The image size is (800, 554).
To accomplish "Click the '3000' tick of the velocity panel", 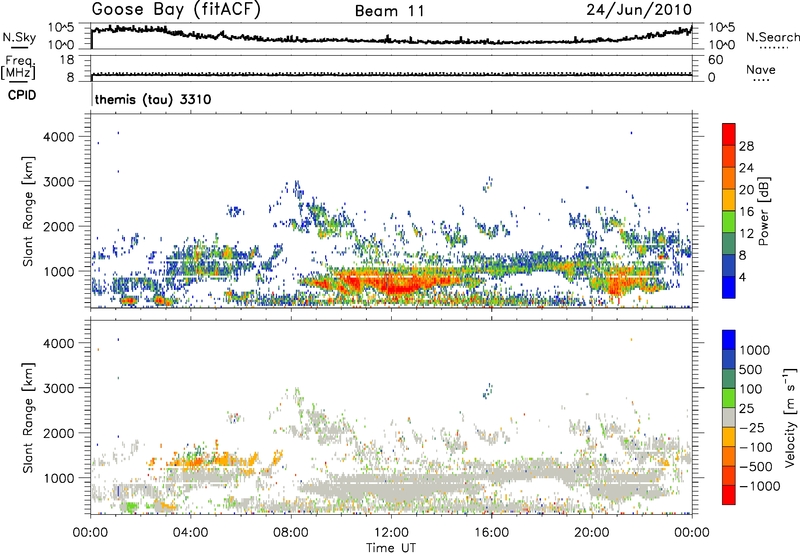I will [x=58, y=388].
